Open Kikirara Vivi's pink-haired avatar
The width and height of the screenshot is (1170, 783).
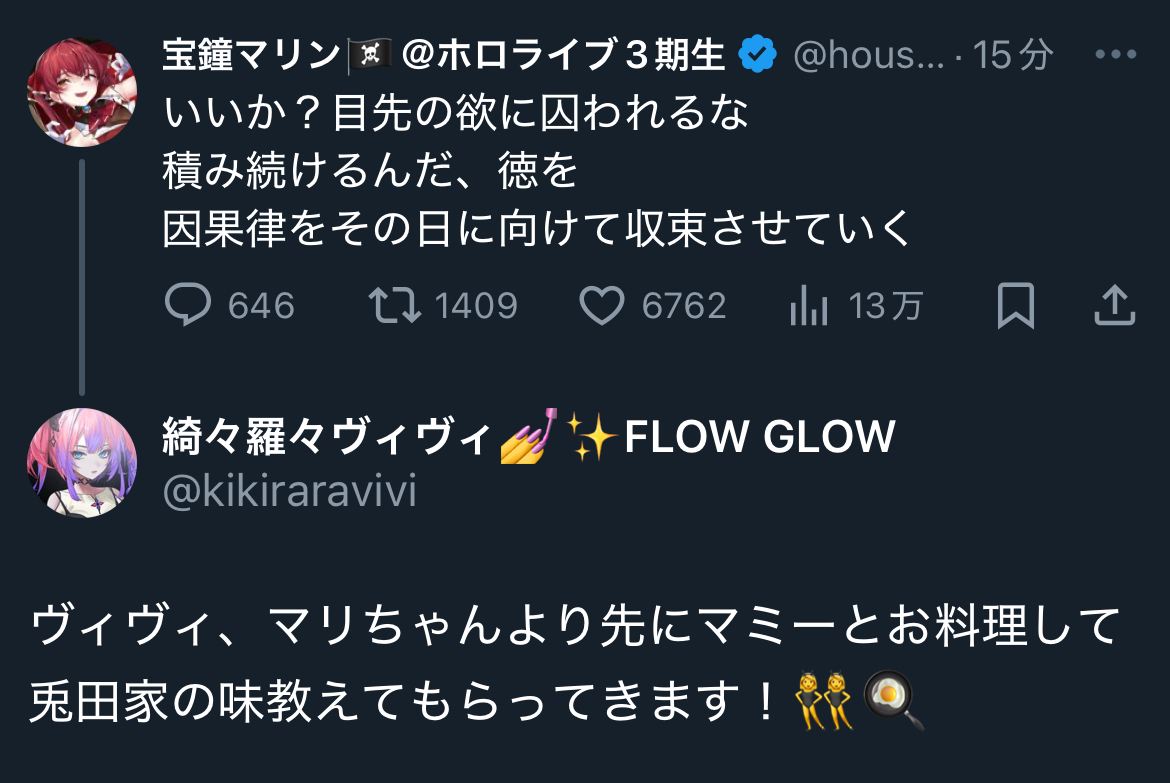[x=82, y=463]
